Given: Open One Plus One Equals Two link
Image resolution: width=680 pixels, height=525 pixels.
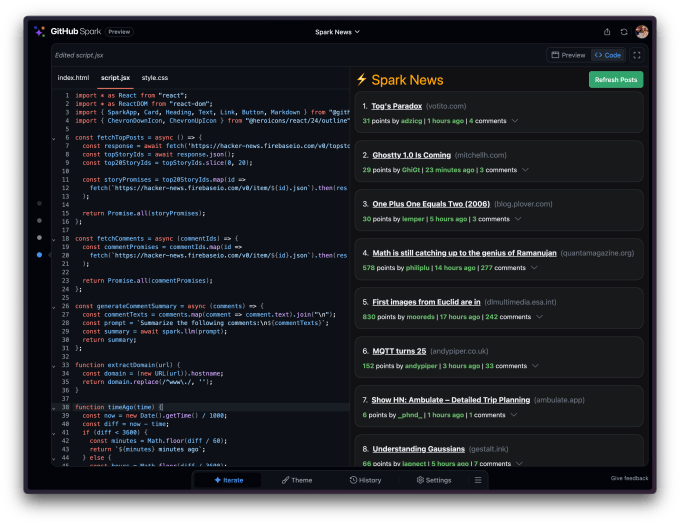Looking at the screenshot, I should click(431, 204).
